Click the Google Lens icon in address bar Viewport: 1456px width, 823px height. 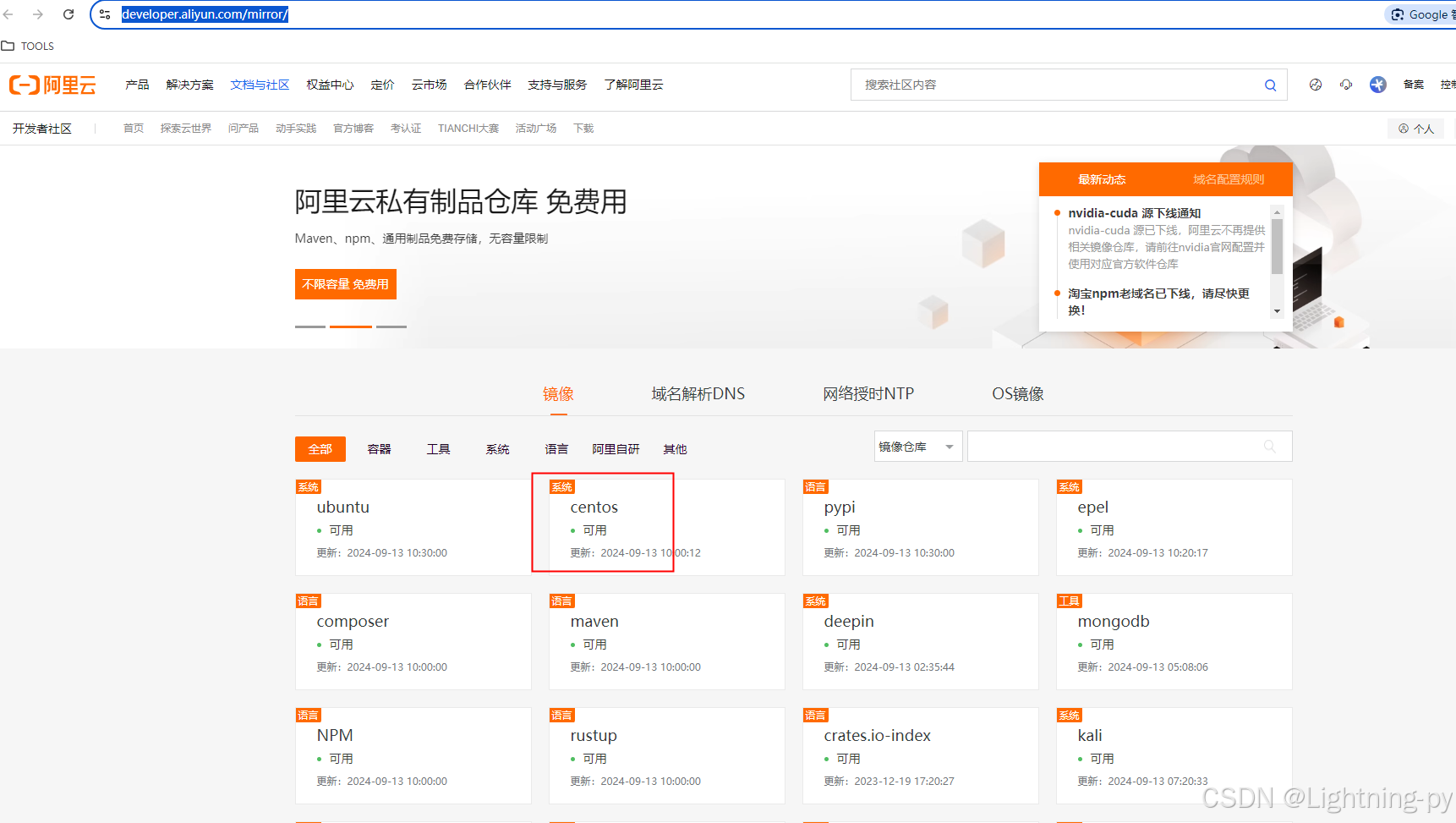tap(1399, 14)
